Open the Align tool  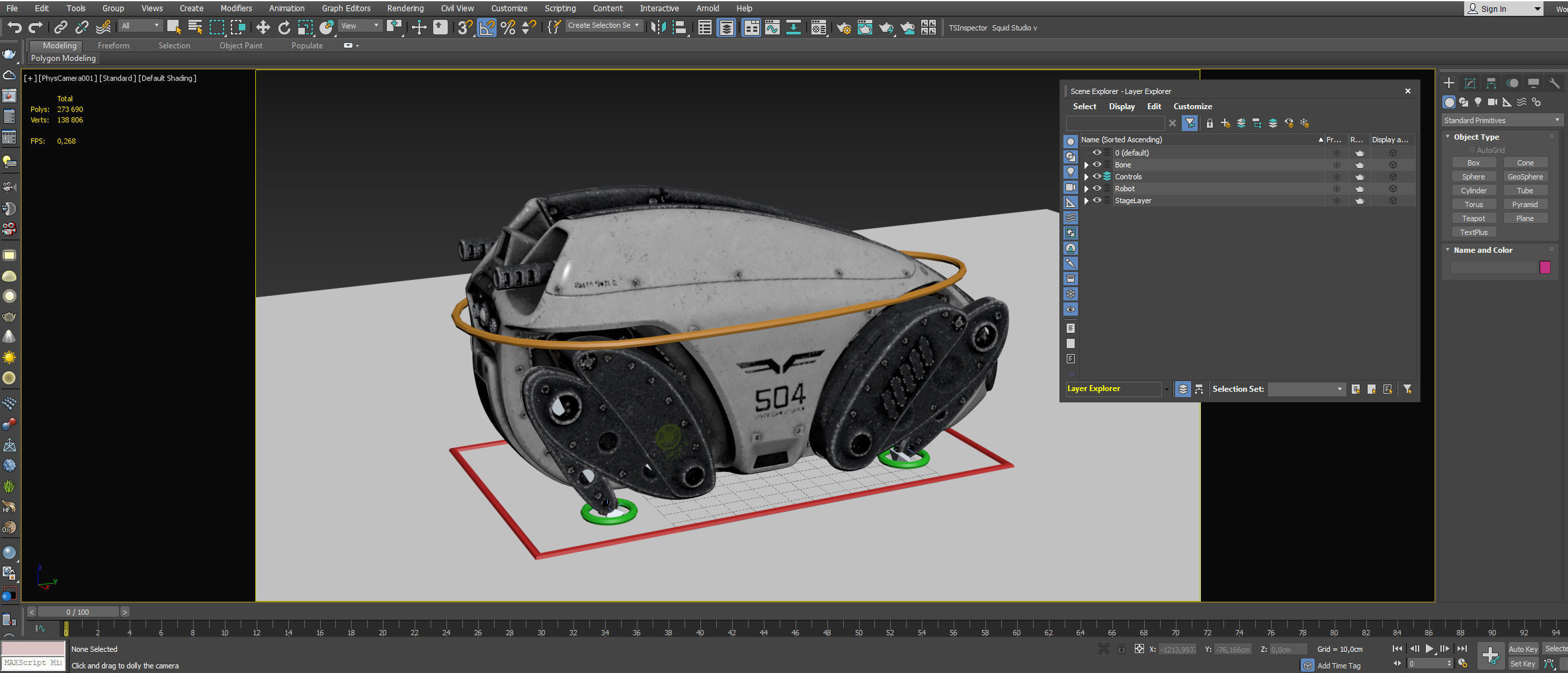click(679, 27)
